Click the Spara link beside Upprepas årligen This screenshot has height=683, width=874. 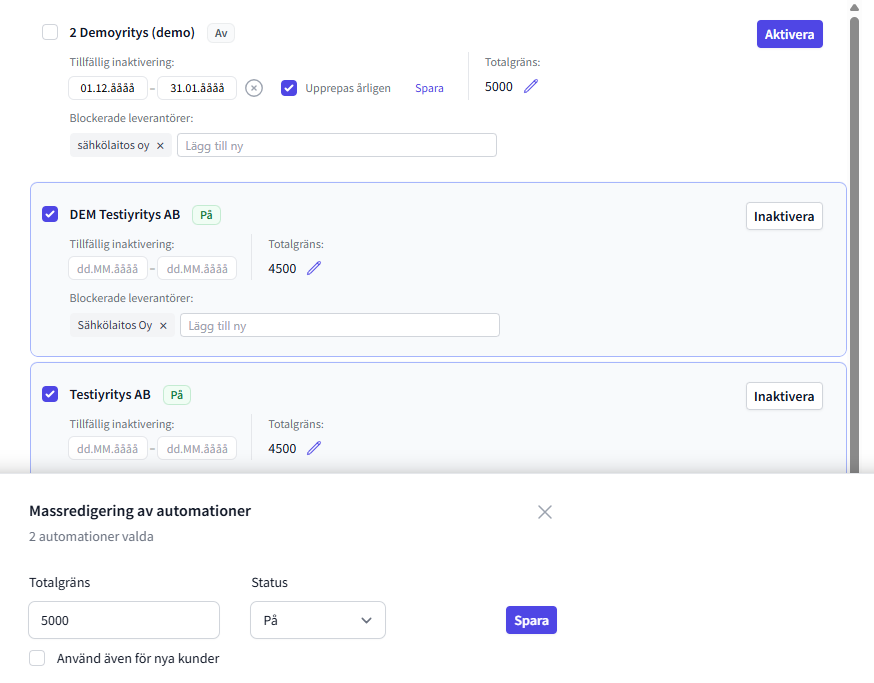429,88
